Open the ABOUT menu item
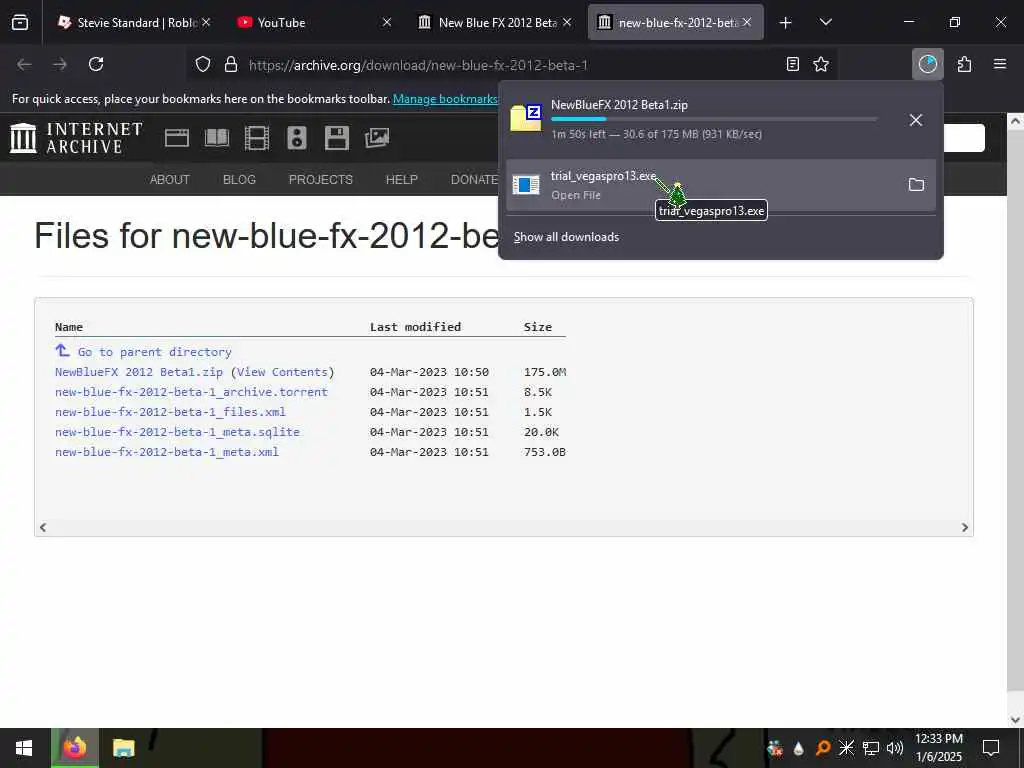The height and width of the screenshot is (768, 1024). (170, 180)
